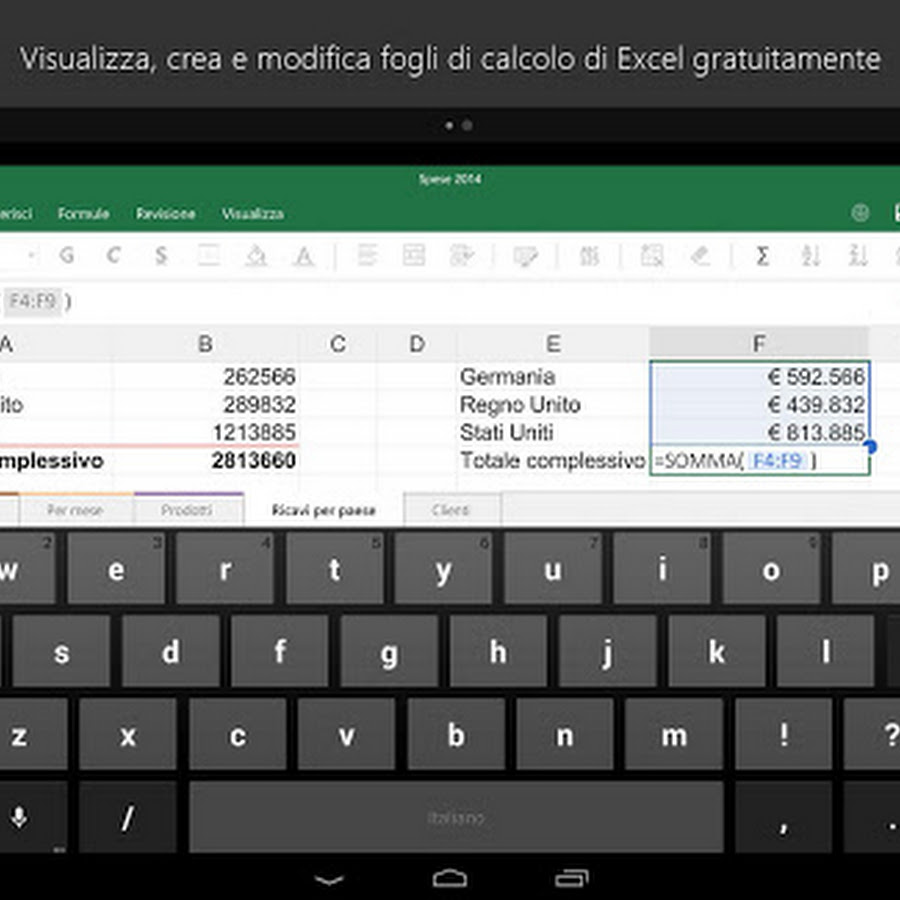Sort descending with the Z-A icon

coord(858,255)
